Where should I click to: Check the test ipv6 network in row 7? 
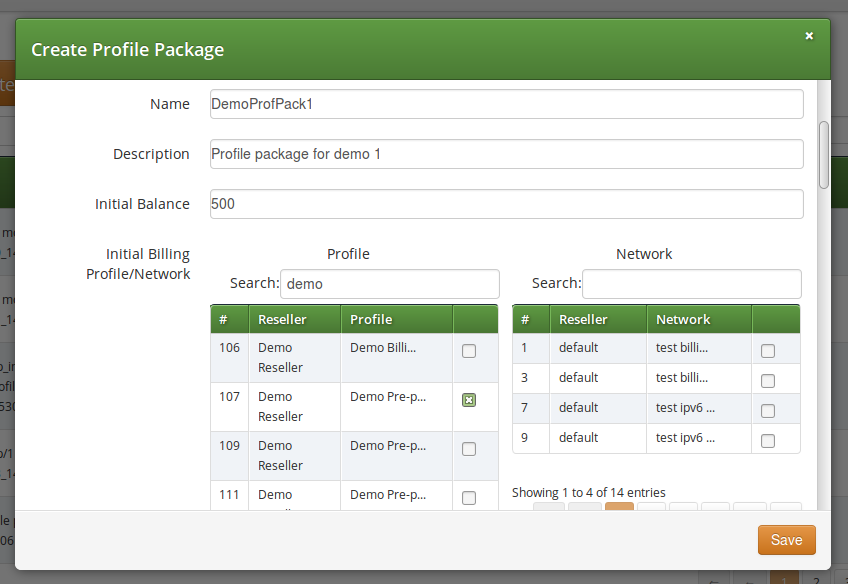pyautogui.click(x=767, y=408)
